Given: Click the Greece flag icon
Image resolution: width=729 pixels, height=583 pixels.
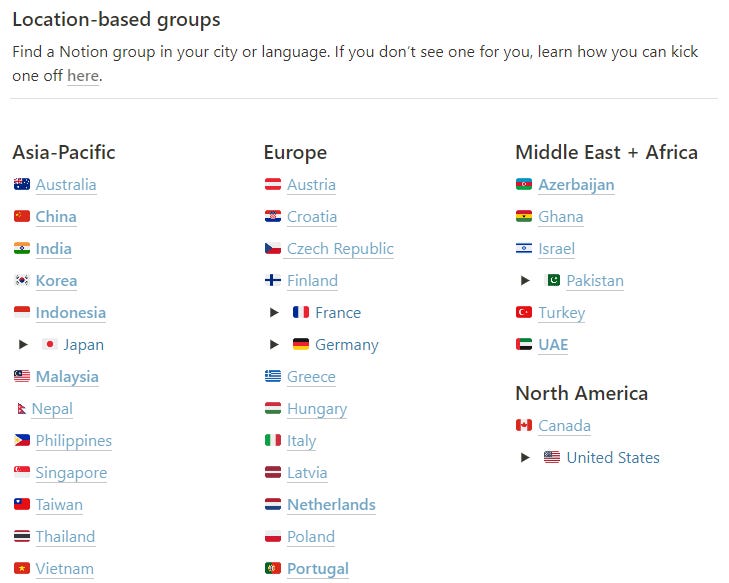Looking at the screenshot, I should (273, 376).
